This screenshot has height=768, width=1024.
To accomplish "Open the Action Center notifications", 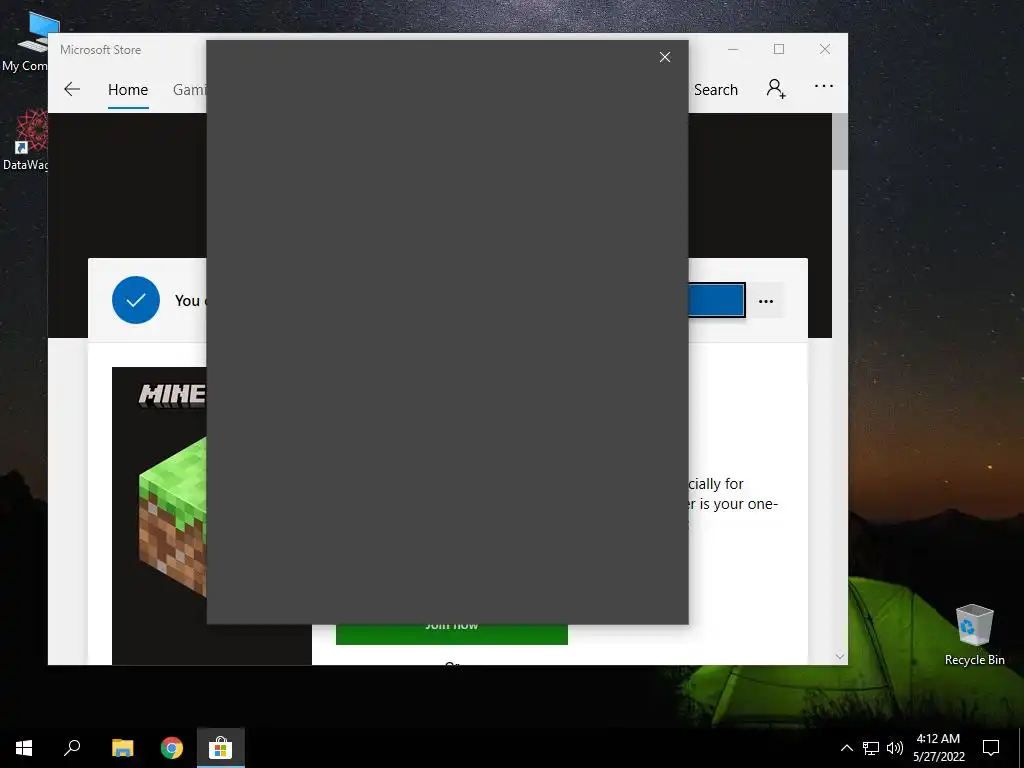I will pyautogui.click(x=991, y=748).
